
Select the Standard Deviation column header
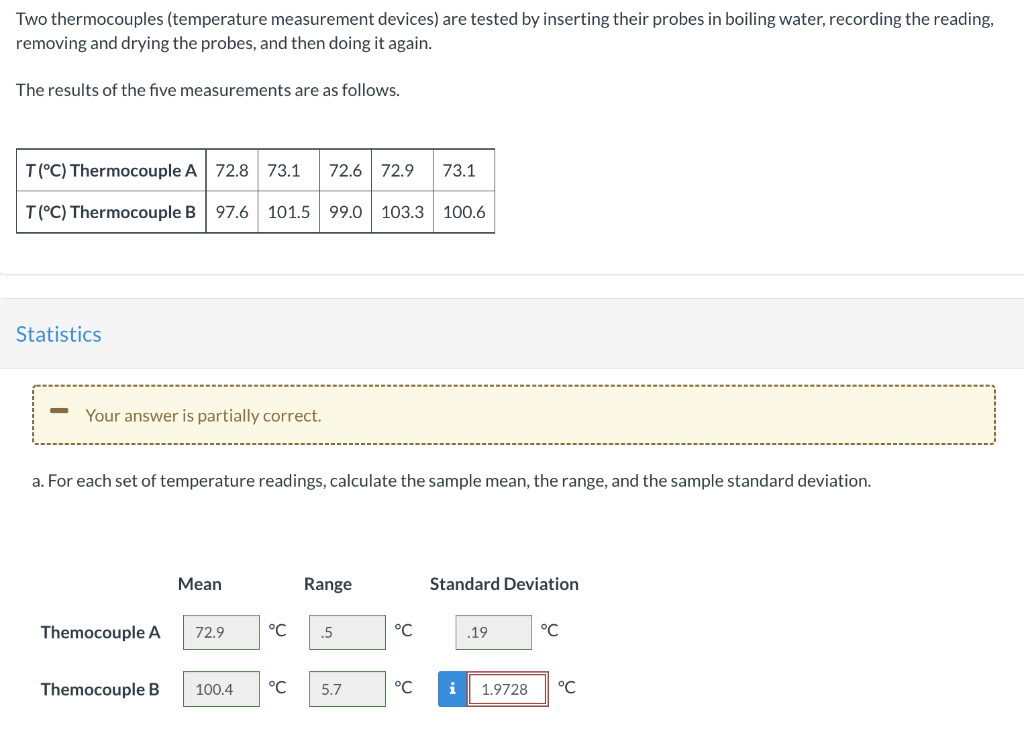point(504,584)
